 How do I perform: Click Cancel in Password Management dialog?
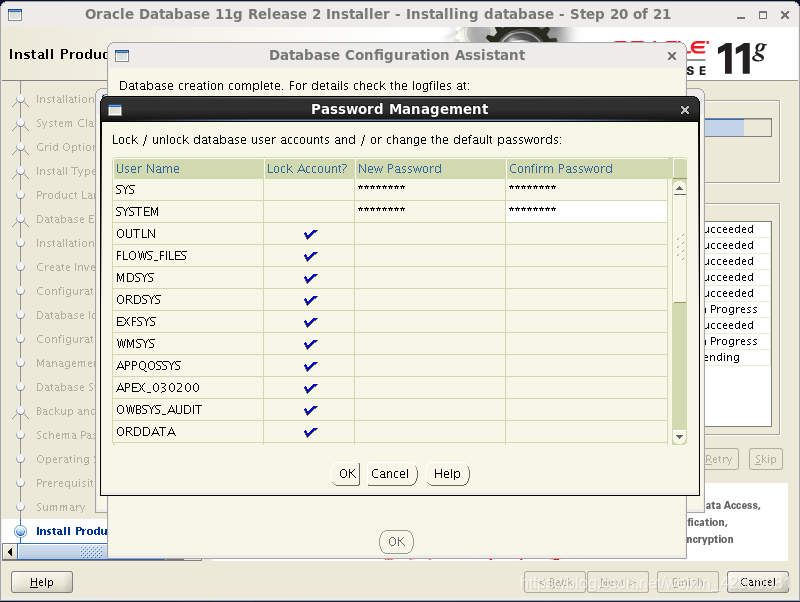coord(390,474)
